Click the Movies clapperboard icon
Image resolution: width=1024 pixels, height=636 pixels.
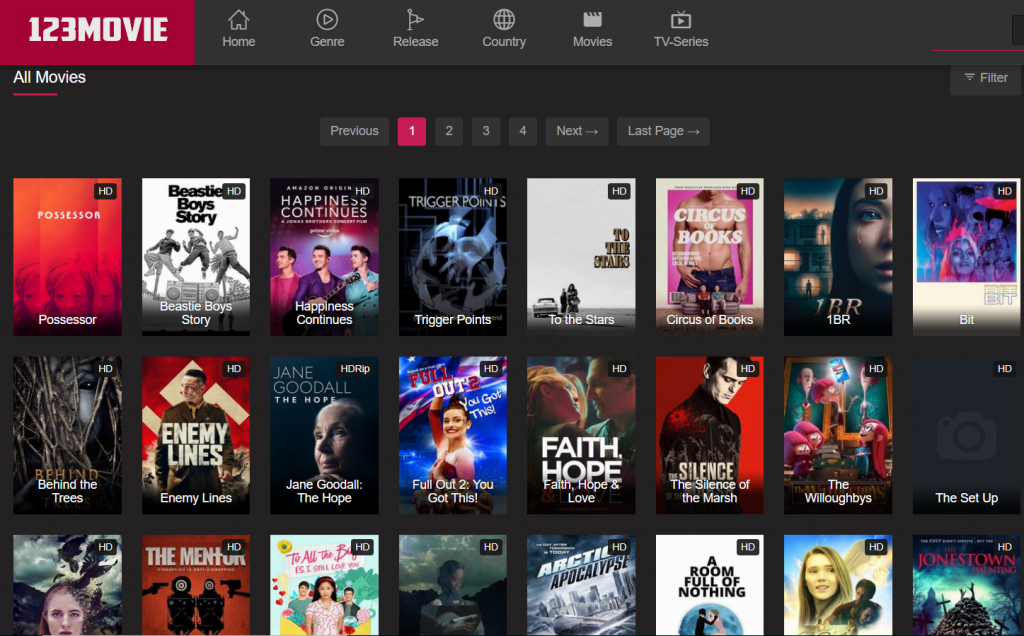coord(592,20)
